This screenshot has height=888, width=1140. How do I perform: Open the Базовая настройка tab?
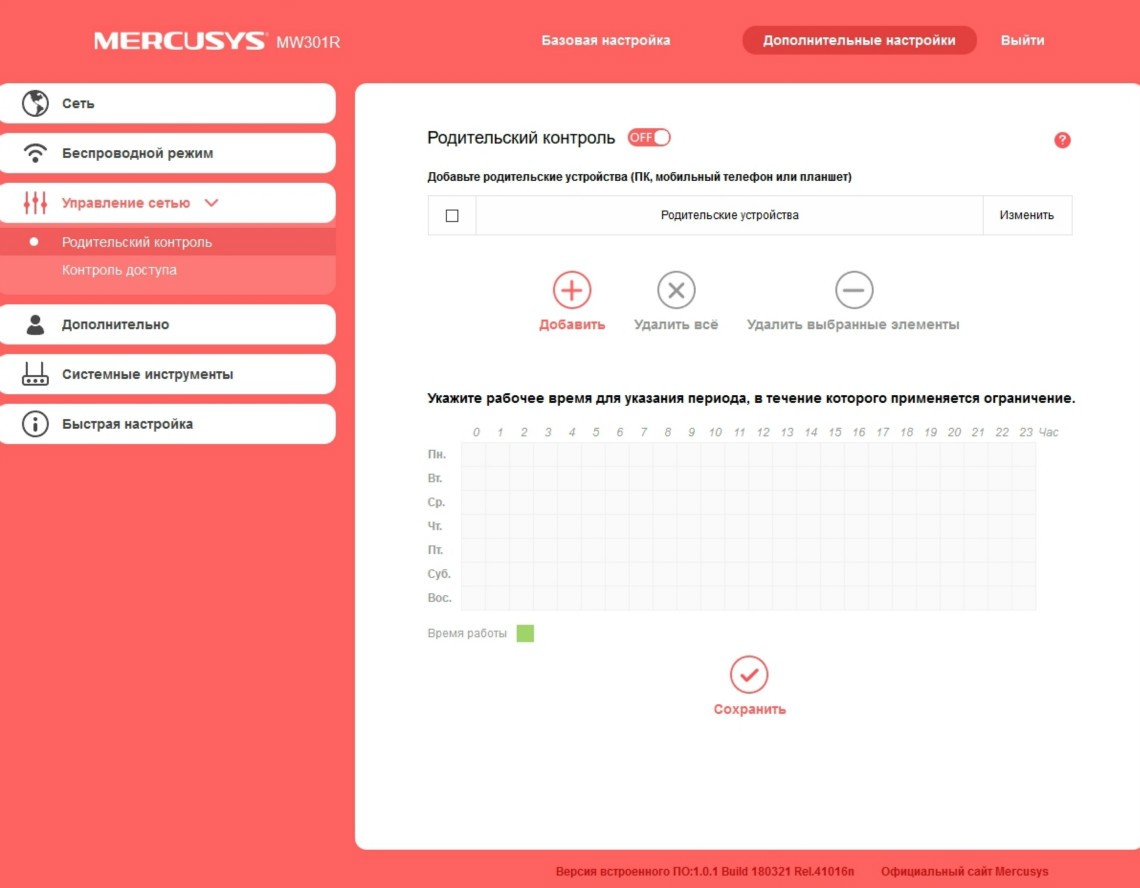606,41
